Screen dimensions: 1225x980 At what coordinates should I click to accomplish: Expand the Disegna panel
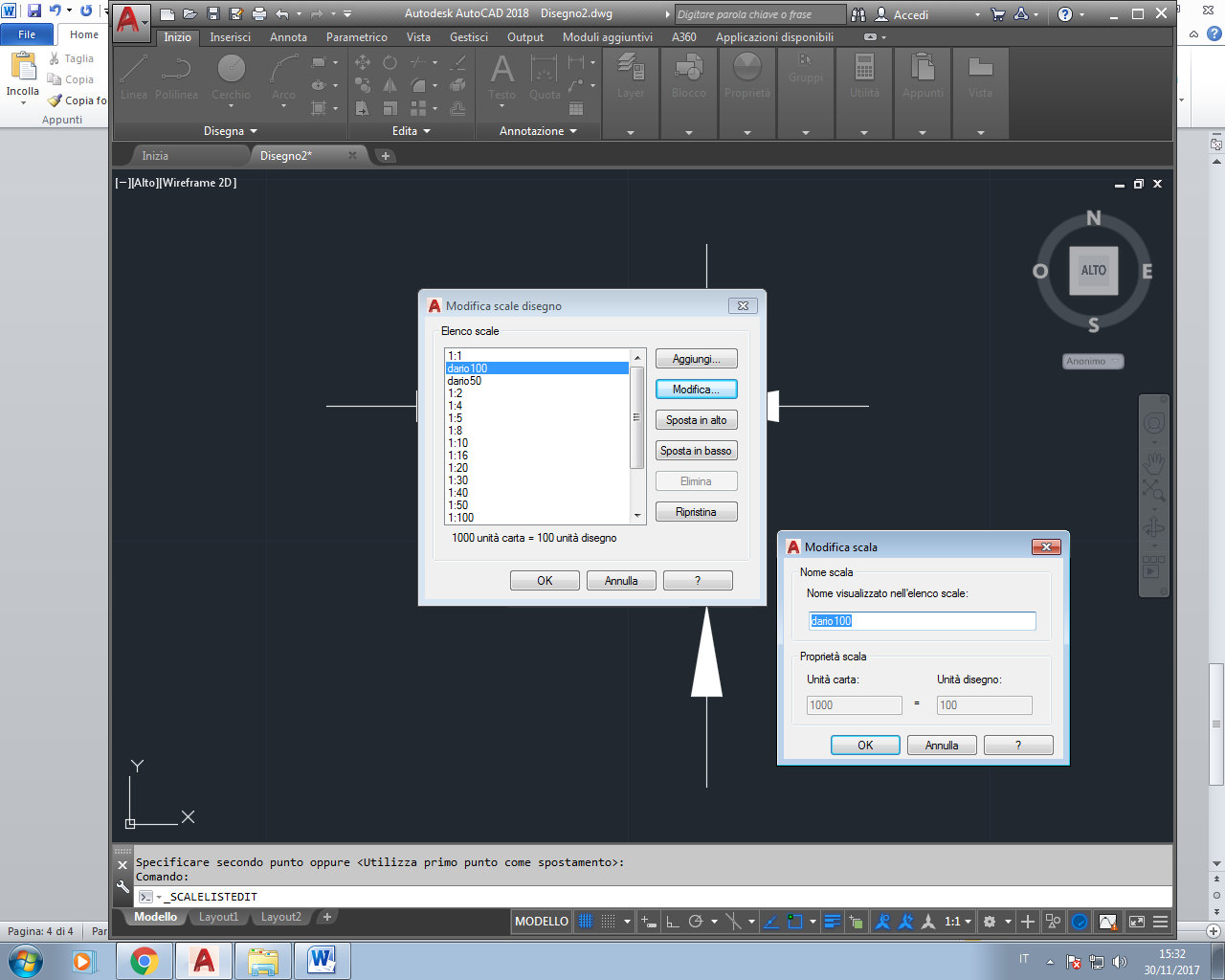point(231,131)
